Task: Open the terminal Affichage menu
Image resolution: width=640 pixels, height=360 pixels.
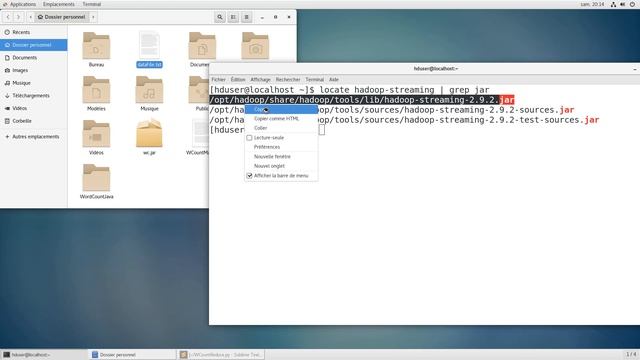Action: click(x=260, y=80)
